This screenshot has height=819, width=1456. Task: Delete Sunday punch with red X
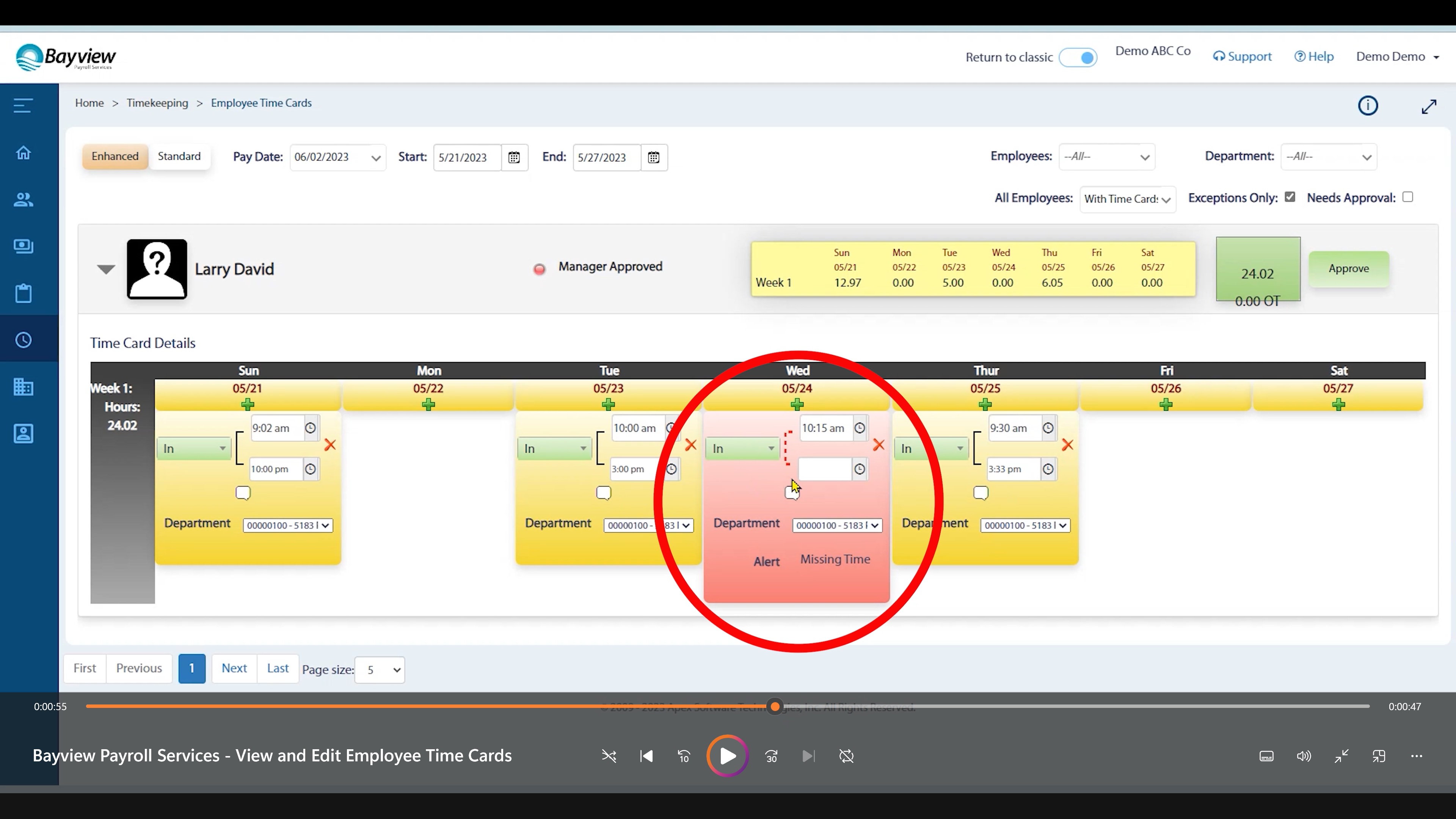click(x=330, y=446)
